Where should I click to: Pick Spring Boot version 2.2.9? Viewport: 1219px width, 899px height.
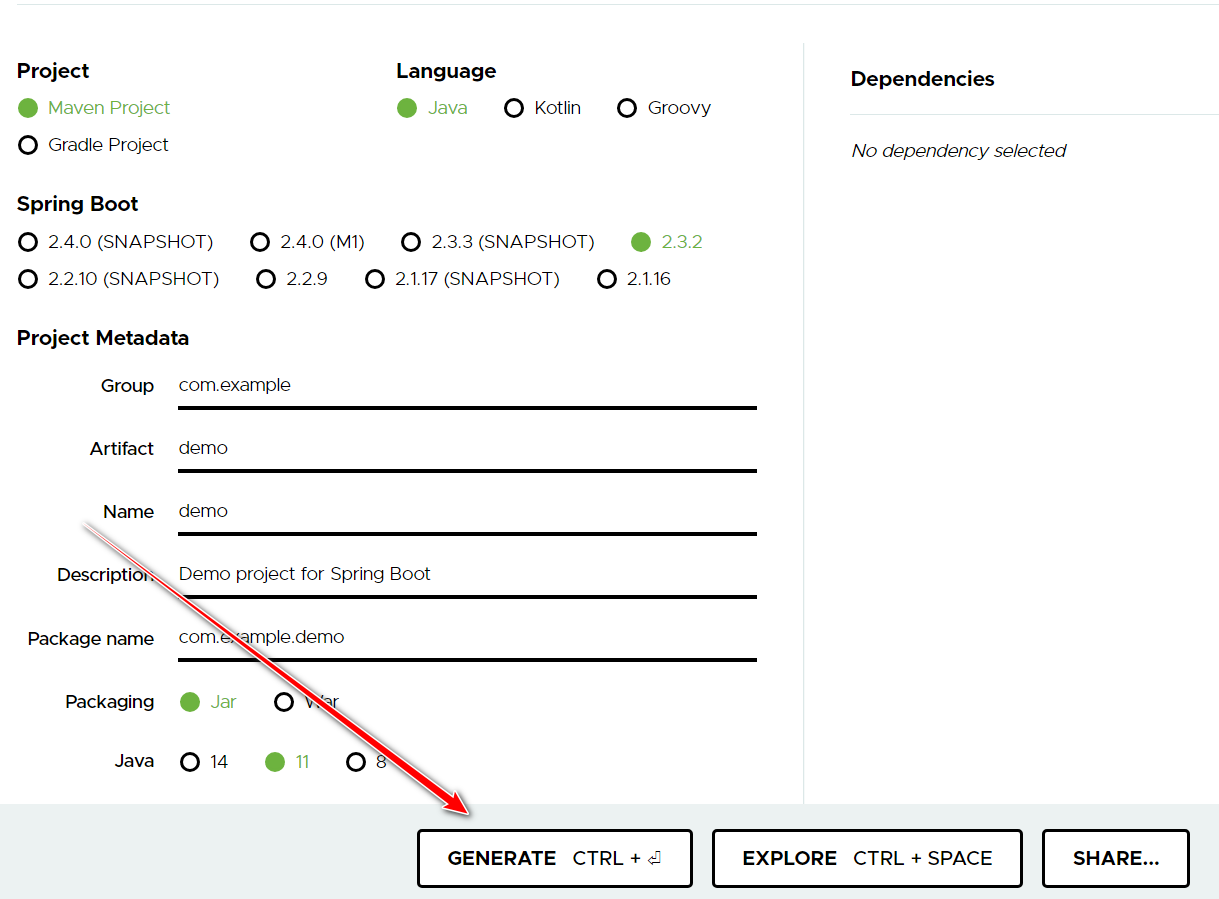pos(265,278)
